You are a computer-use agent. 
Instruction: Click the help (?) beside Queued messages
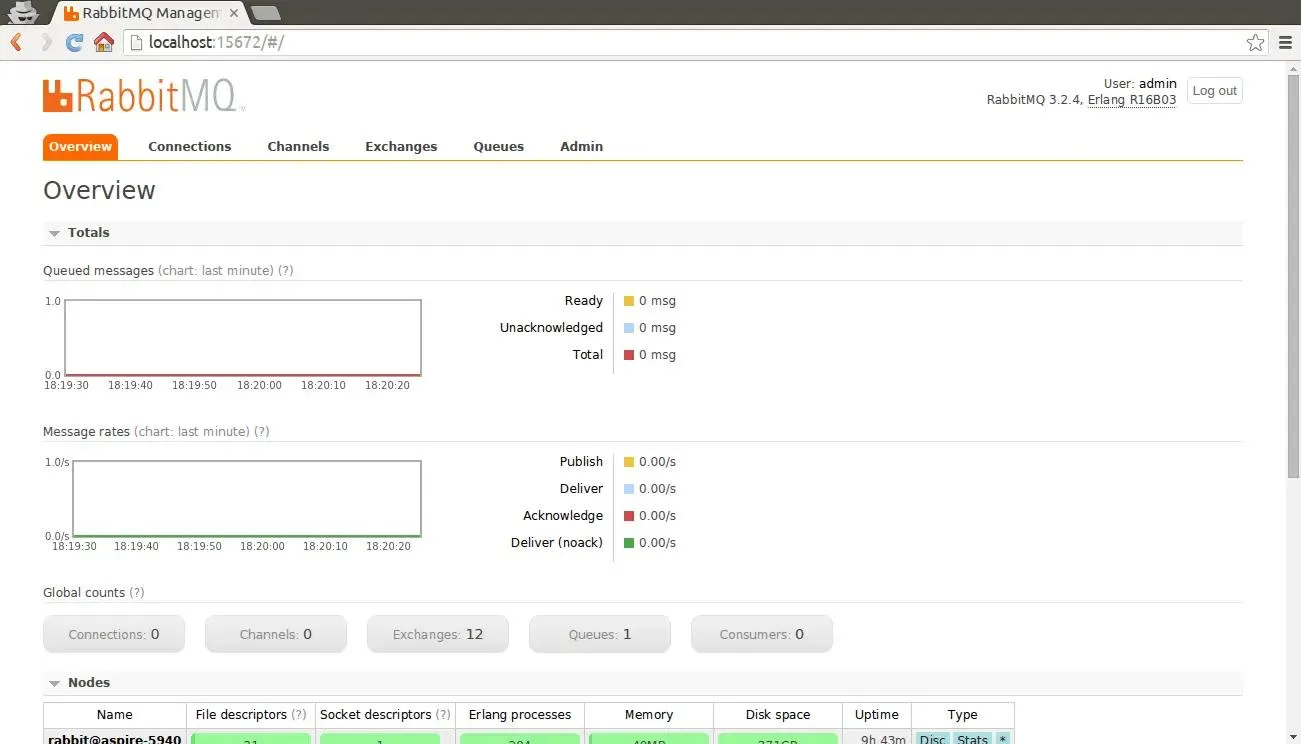(285, 271)
